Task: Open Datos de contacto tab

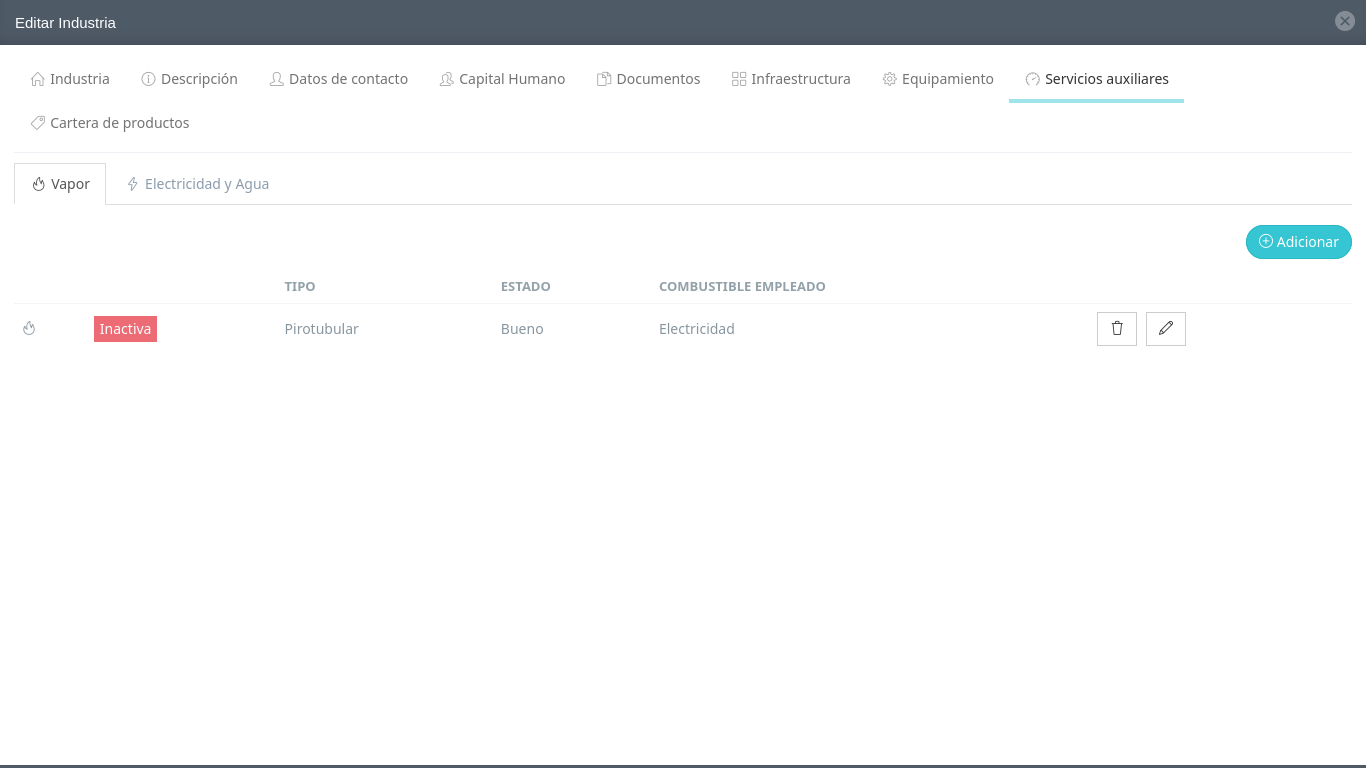Action: (x=338, y=79)
